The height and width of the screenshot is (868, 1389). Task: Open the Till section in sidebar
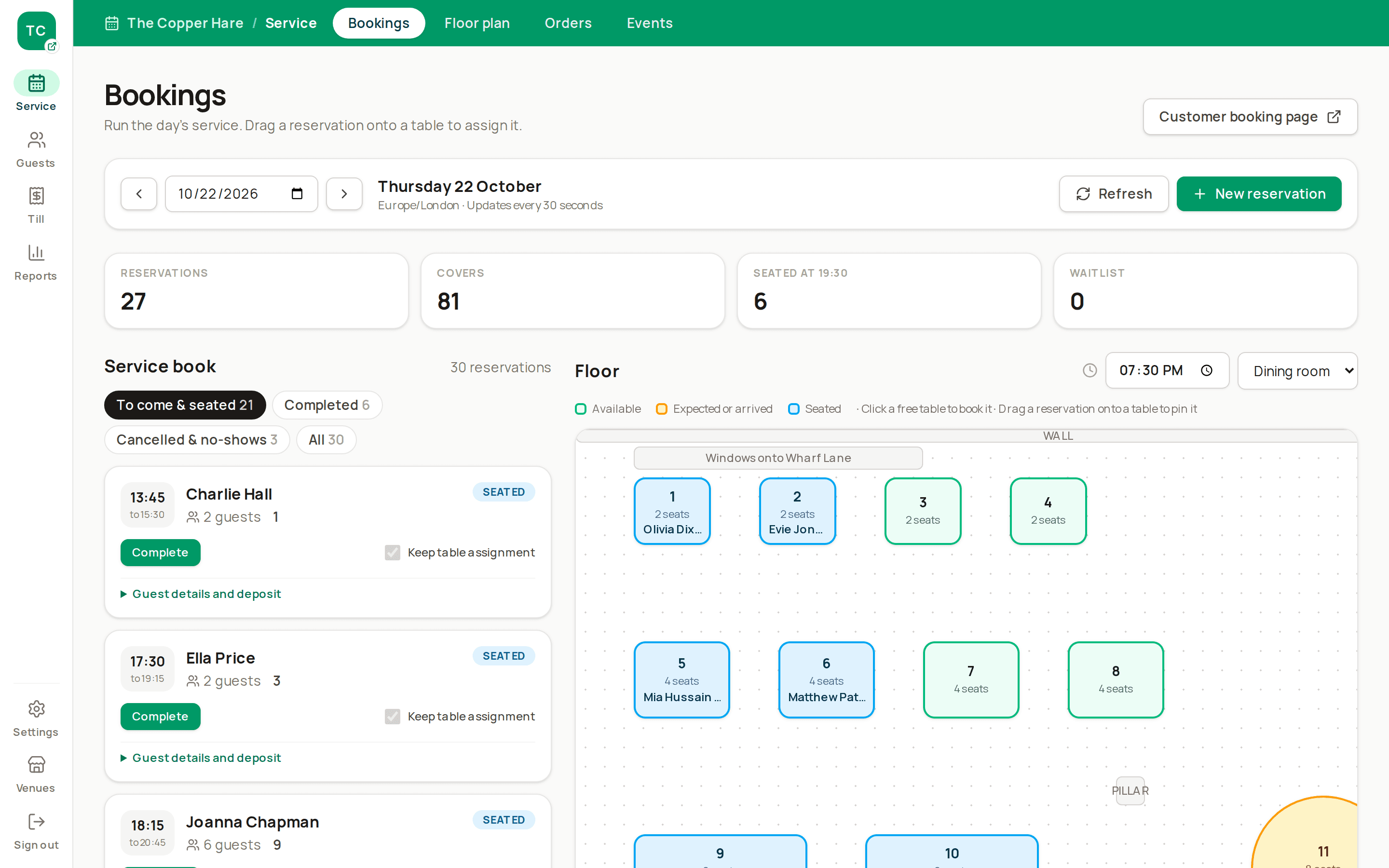click(36, 205)
